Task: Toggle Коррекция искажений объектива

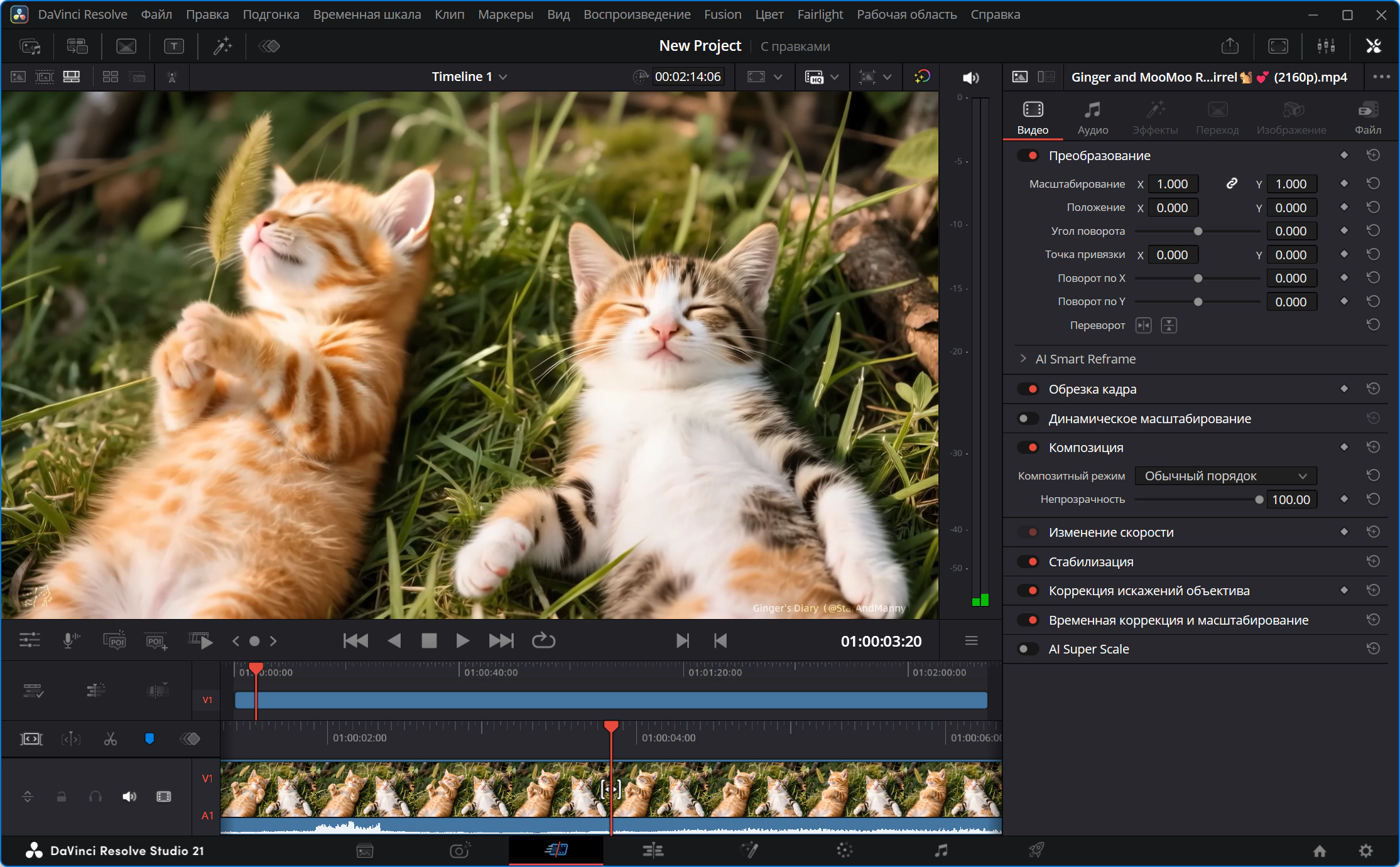Action: [x=1028, y=591]
